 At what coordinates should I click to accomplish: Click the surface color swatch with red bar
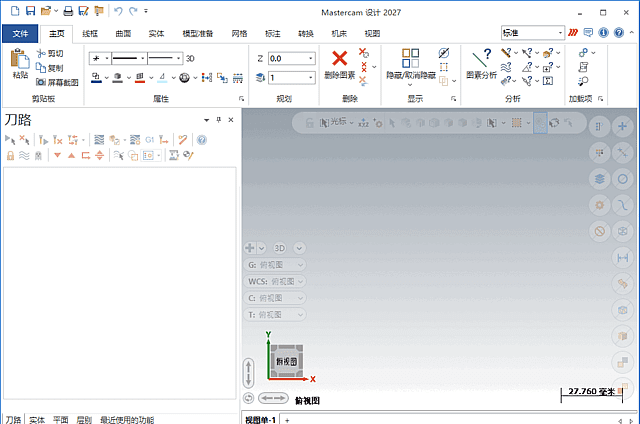click(140, 78)
